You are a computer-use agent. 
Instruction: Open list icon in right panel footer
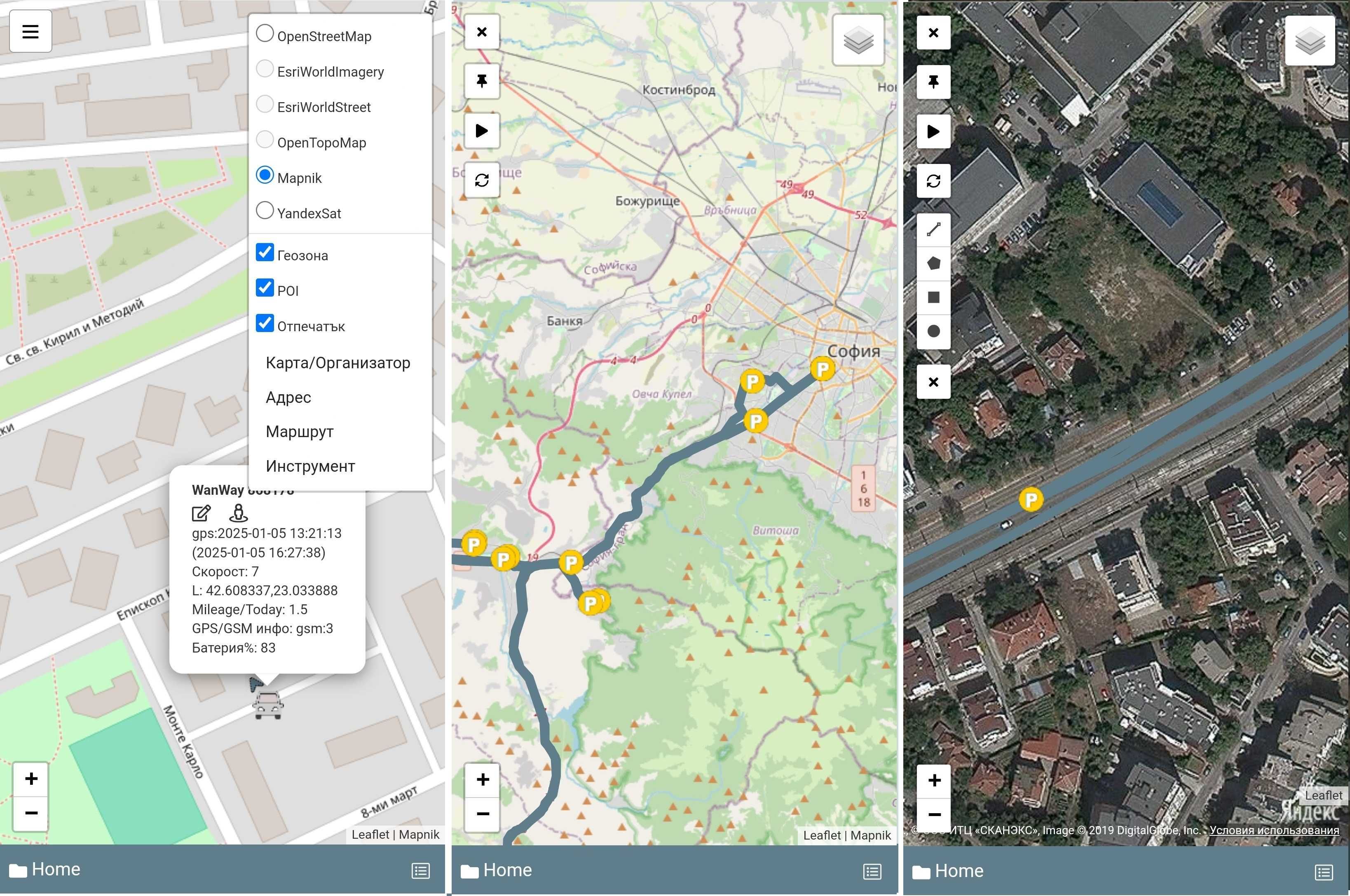point(1324,872)
